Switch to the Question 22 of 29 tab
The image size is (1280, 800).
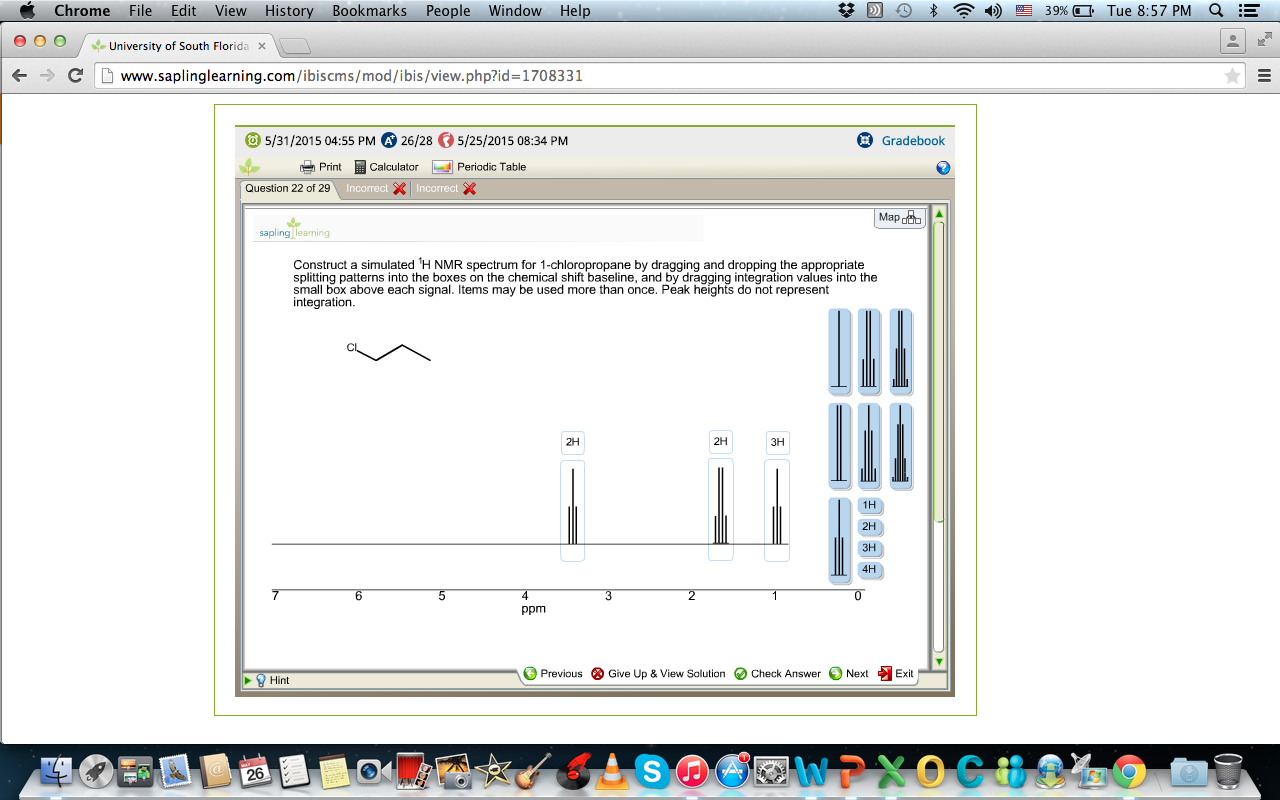(x=288, y=188)
